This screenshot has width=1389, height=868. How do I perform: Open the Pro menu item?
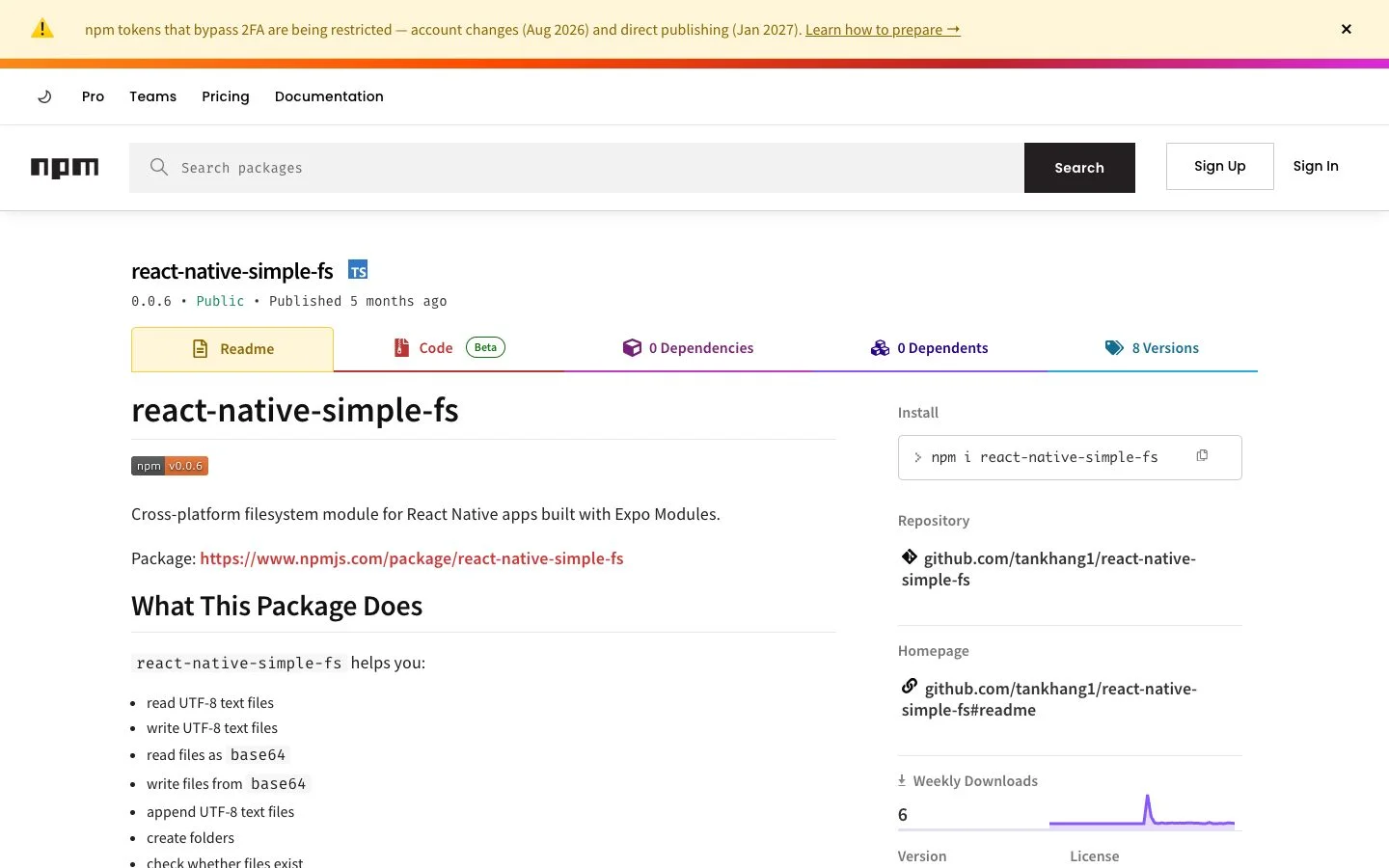click(x=93, y=96)
